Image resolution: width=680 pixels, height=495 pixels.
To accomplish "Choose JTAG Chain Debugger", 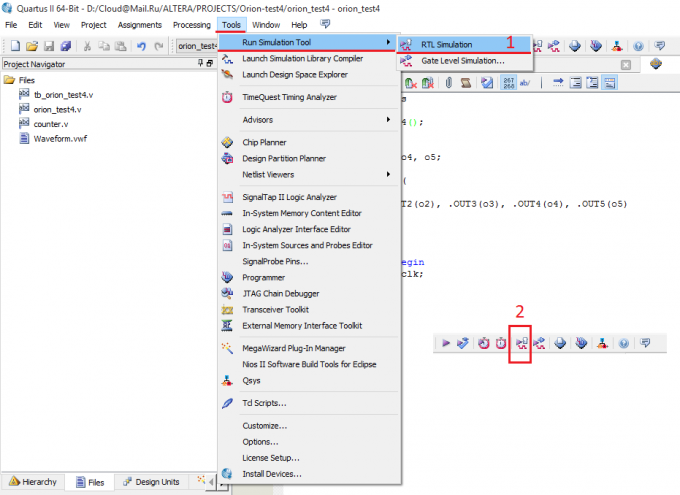I will [309, 293].
